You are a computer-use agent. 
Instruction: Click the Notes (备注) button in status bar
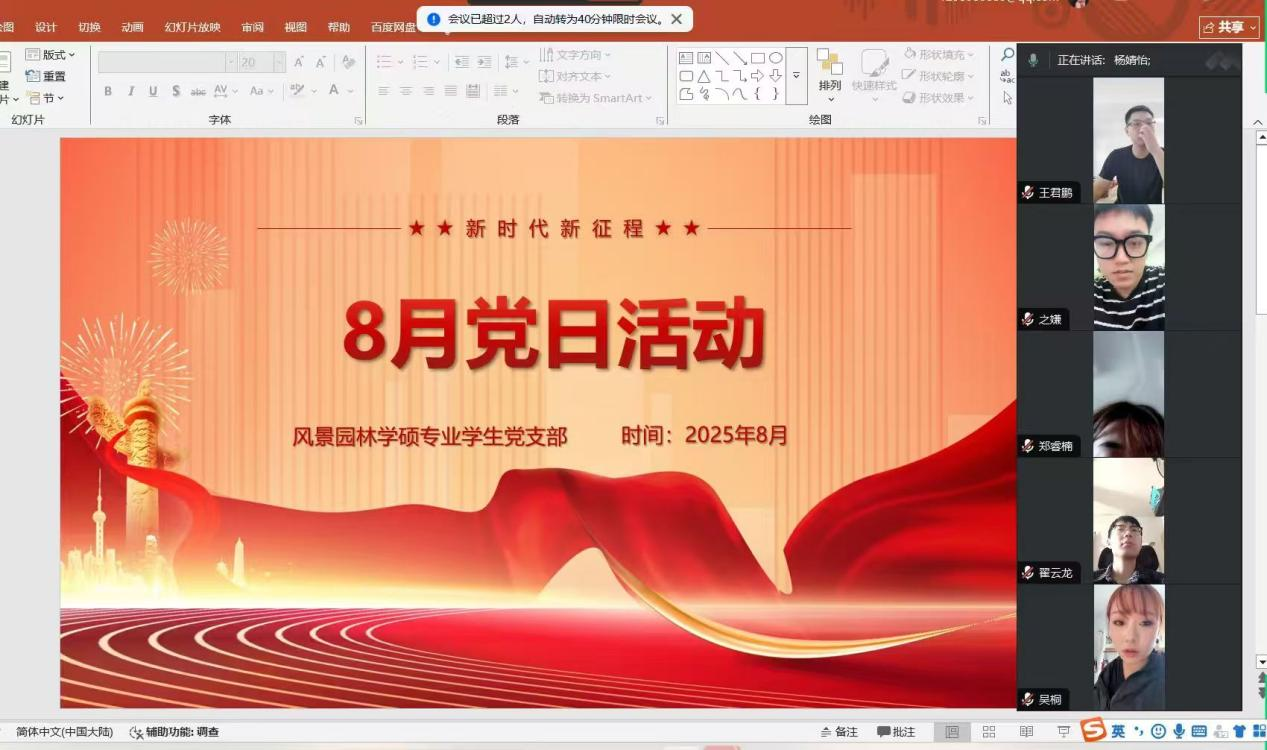839,732
